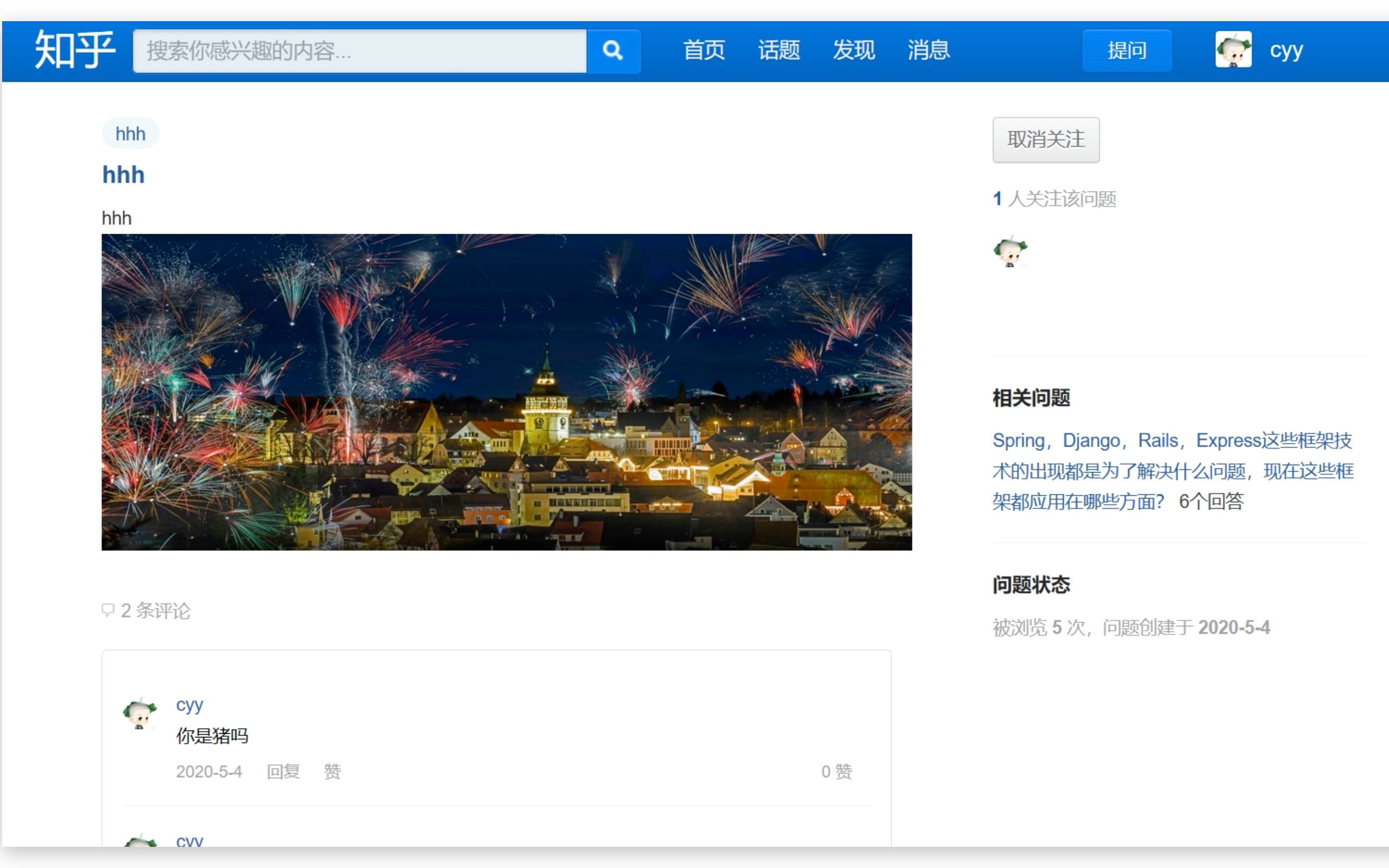This screenshot has width=1389, height=868.
Task: Click the 1 人关注该问题 follower count
Action: 1054,199
